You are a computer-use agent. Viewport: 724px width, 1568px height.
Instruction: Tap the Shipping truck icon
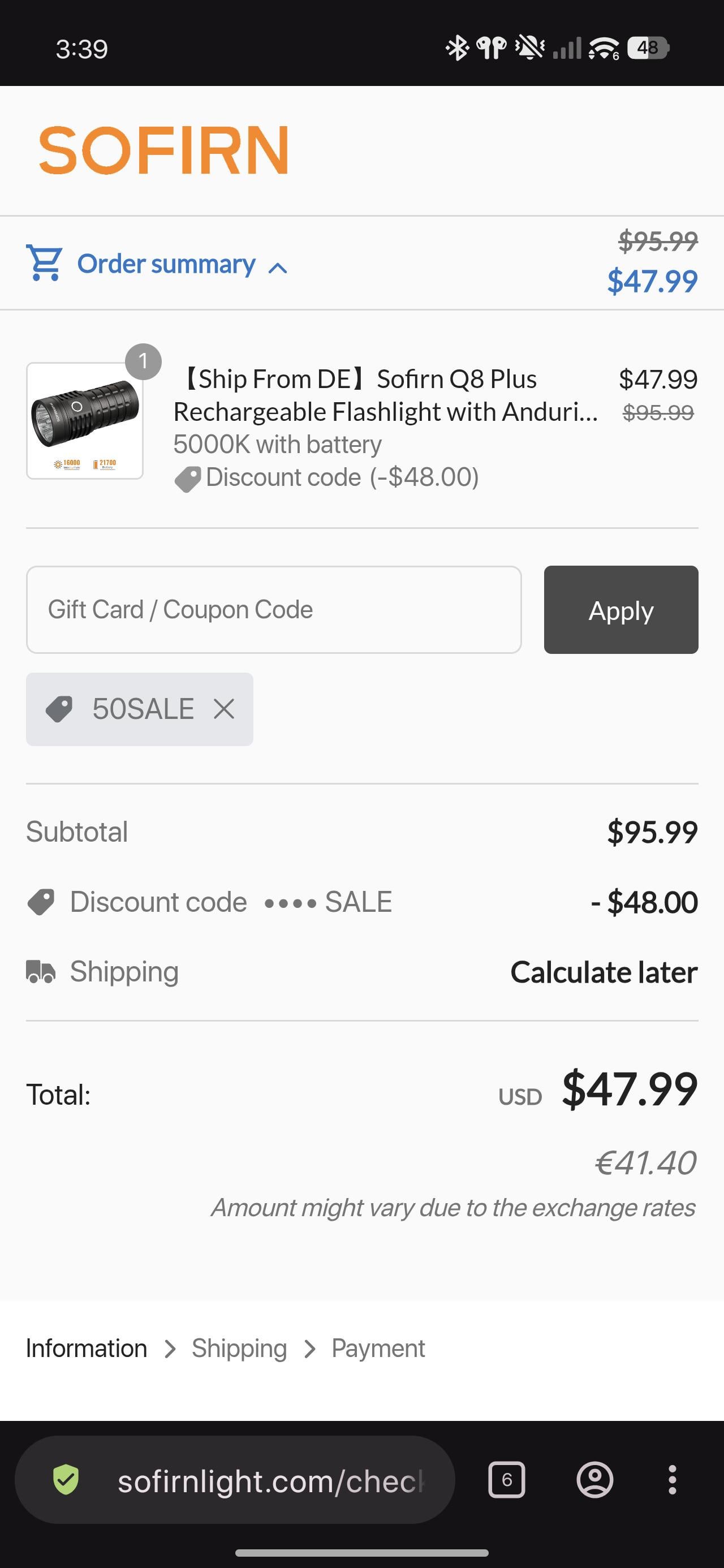coord(41,971)
